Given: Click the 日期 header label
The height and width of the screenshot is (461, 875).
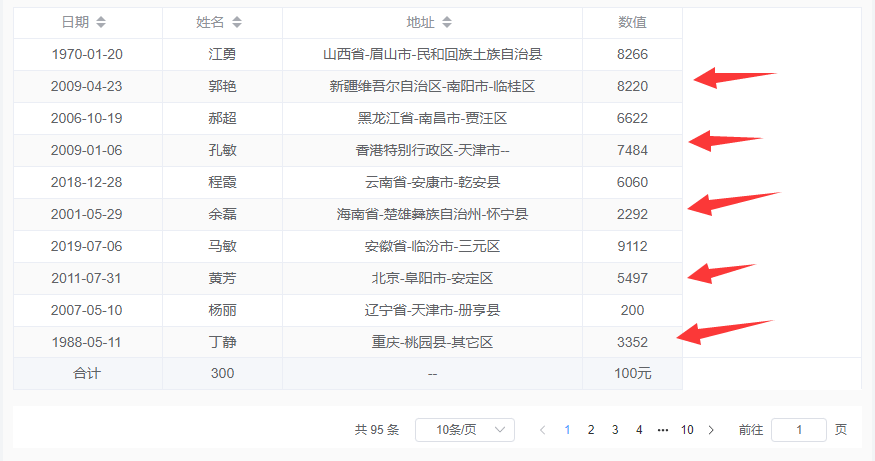Looking at the screenshot, I should pos(75,22).
